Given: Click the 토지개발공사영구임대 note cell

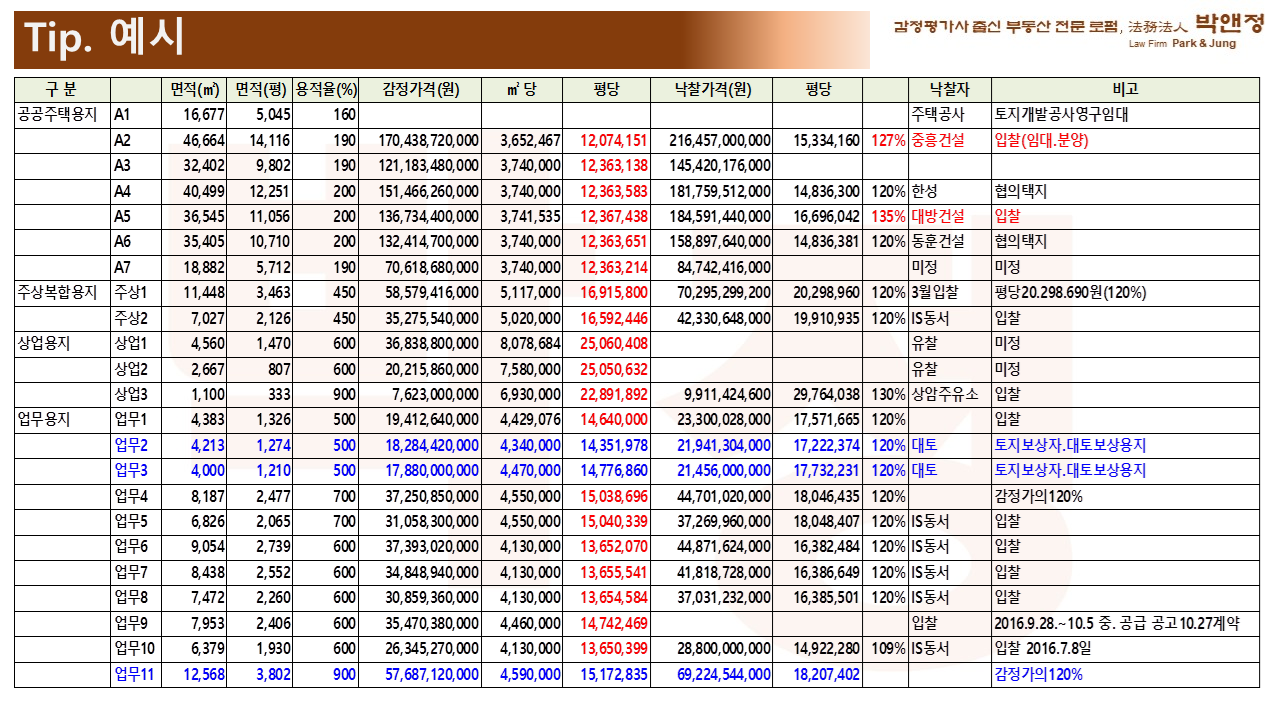Looking at the screenshot, I should (x=1067, y=114).
